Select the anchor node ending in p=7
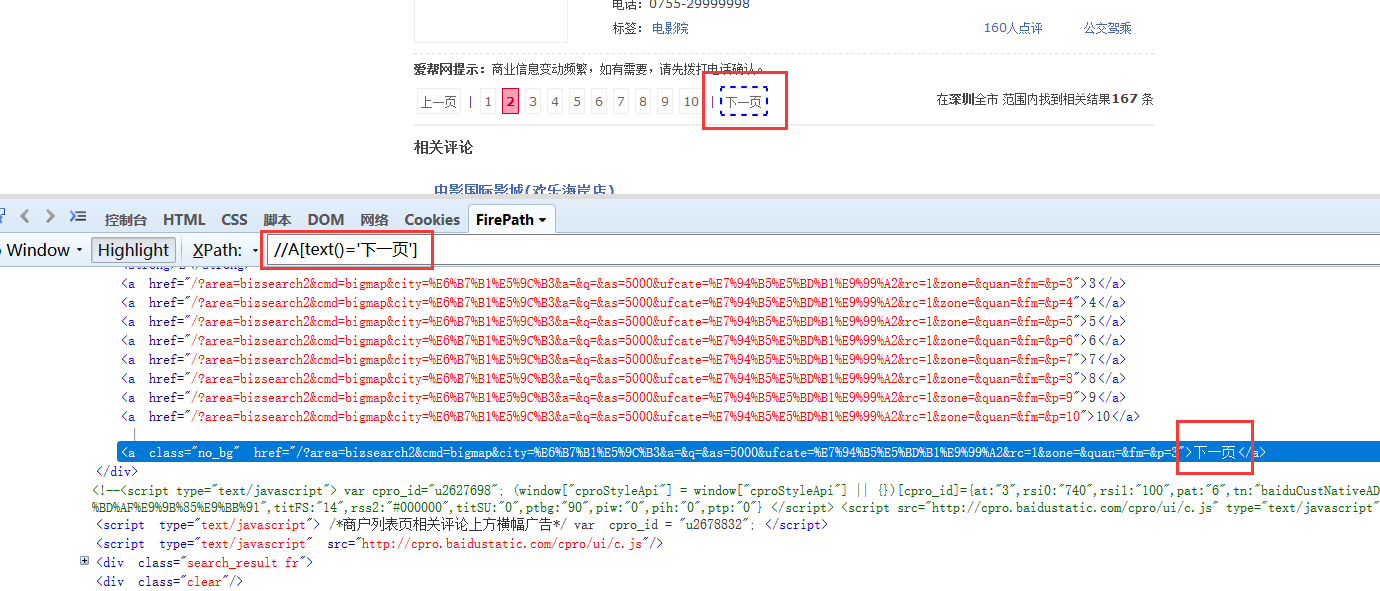This screenshot has height=591, width=1380. coord(625,359)
